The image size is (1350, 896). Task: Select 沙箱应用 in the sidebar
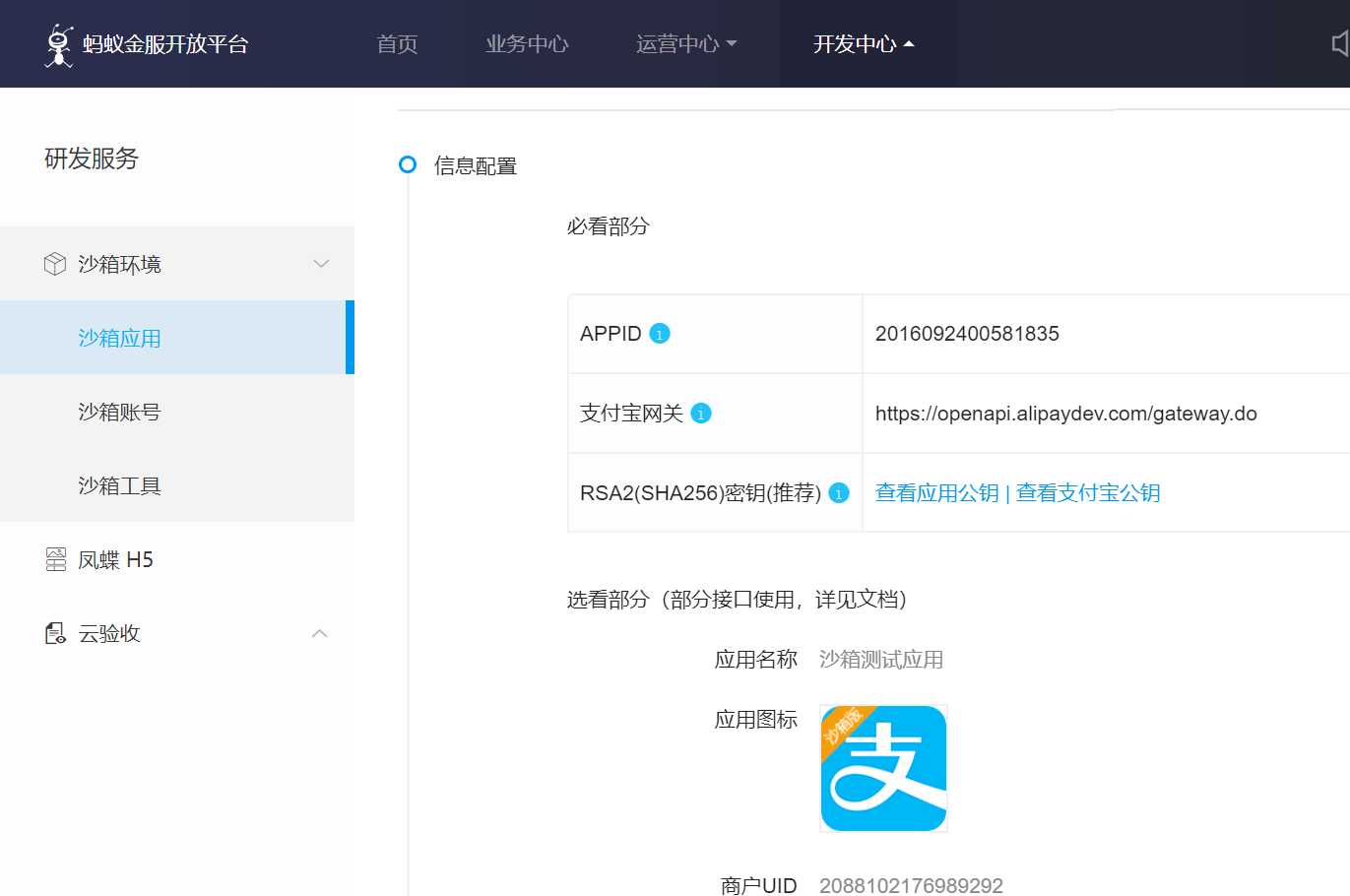coord(177,338)
